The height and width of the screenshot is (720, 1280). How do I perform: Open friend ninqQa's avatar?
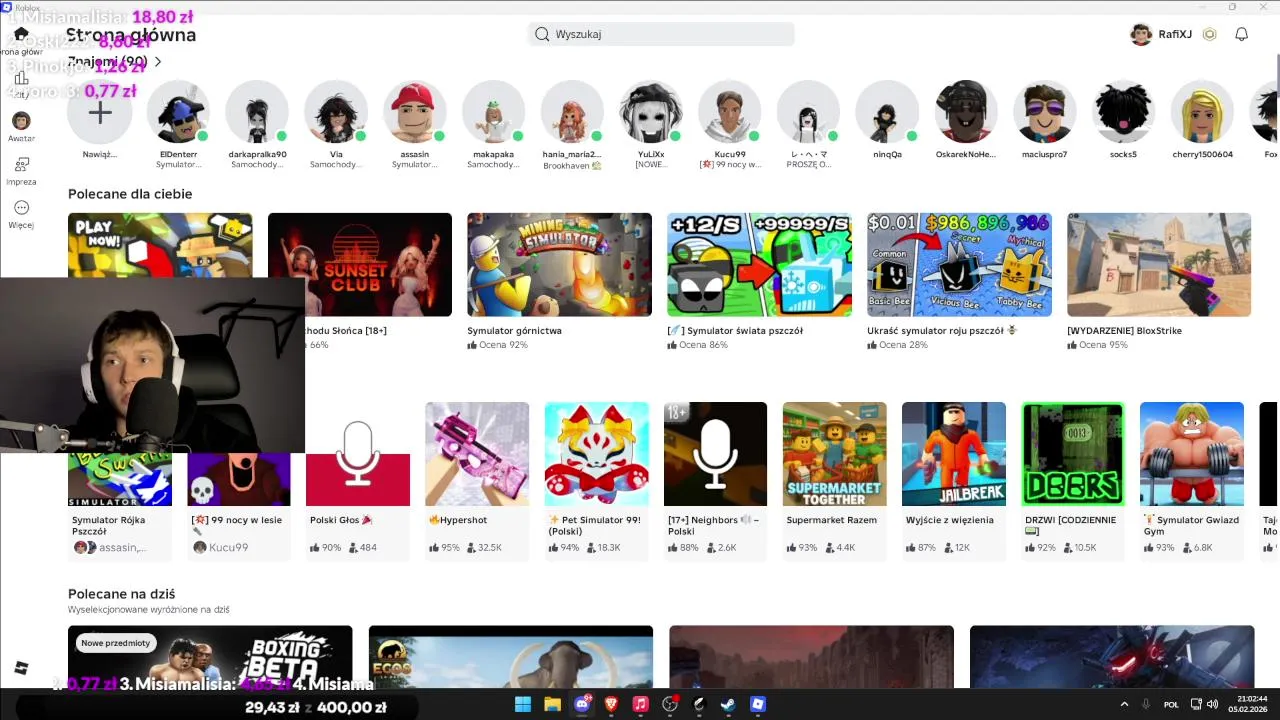[887, 113]
